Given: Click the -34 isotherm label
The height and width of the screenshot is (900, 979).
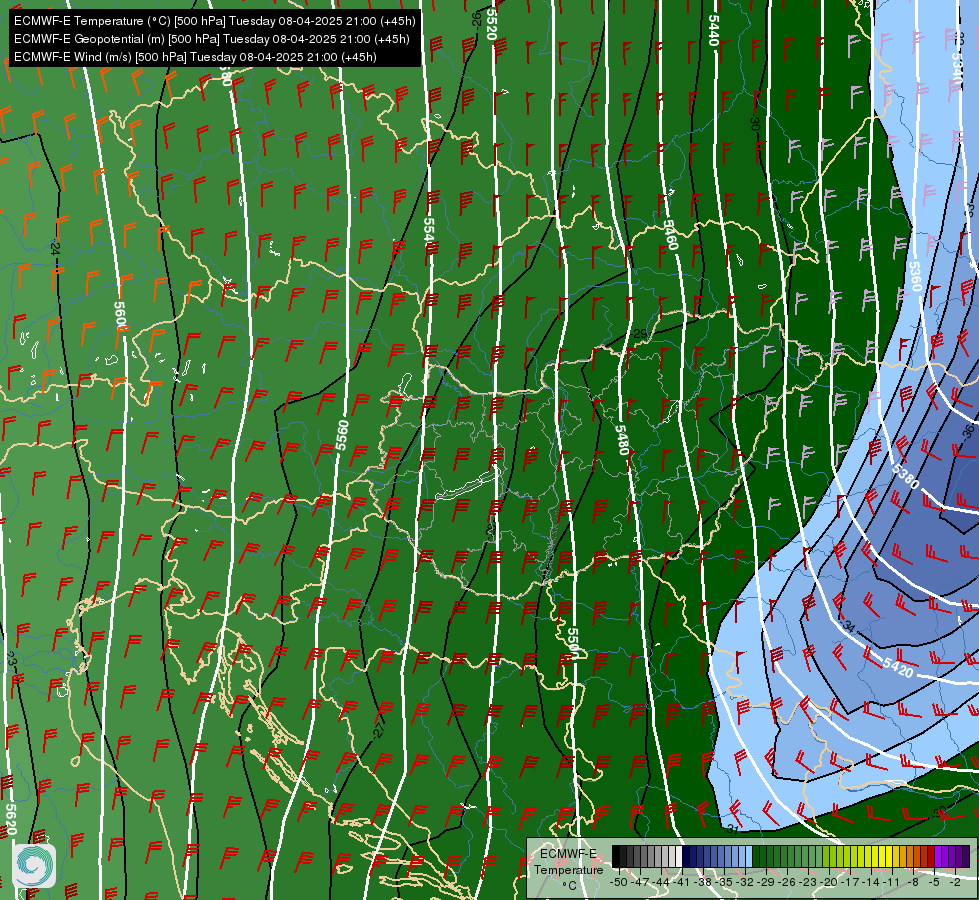Looking at the screenshot, I should click(847, 625).
